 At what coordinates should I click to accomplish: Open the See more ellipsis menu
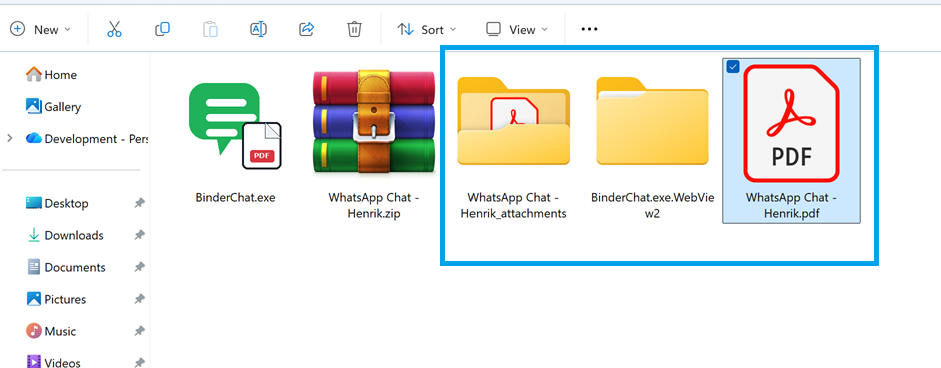589,29
